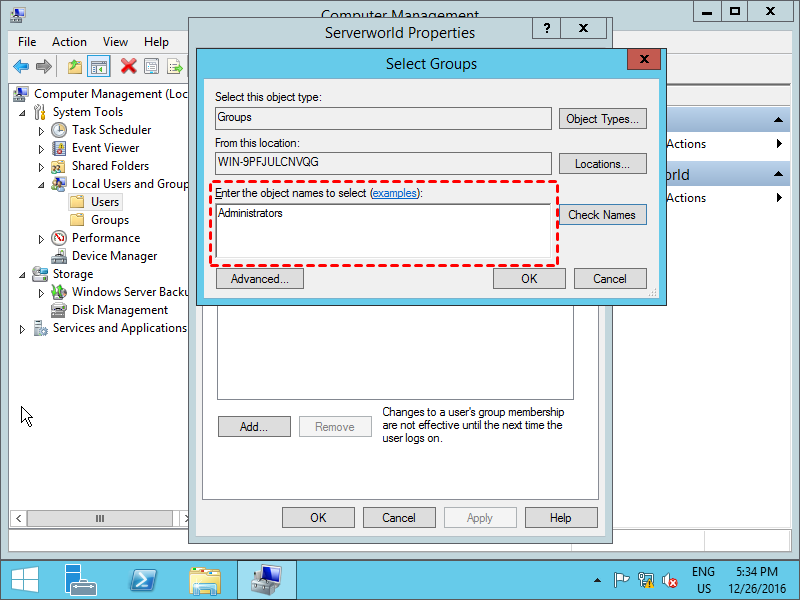Open PowerShell from the taskbar

pos(144,580)
